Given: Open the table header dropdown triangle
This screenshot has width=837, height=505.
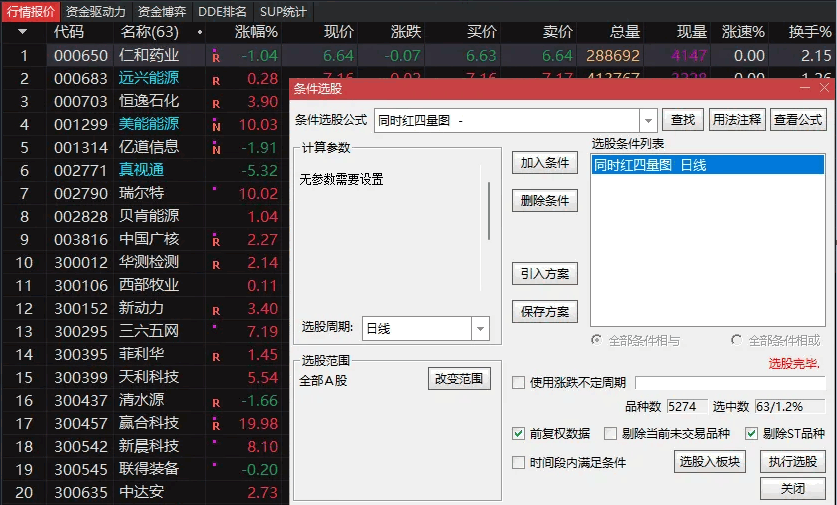Looking at the screenshot, I should [x=22, y=32].
